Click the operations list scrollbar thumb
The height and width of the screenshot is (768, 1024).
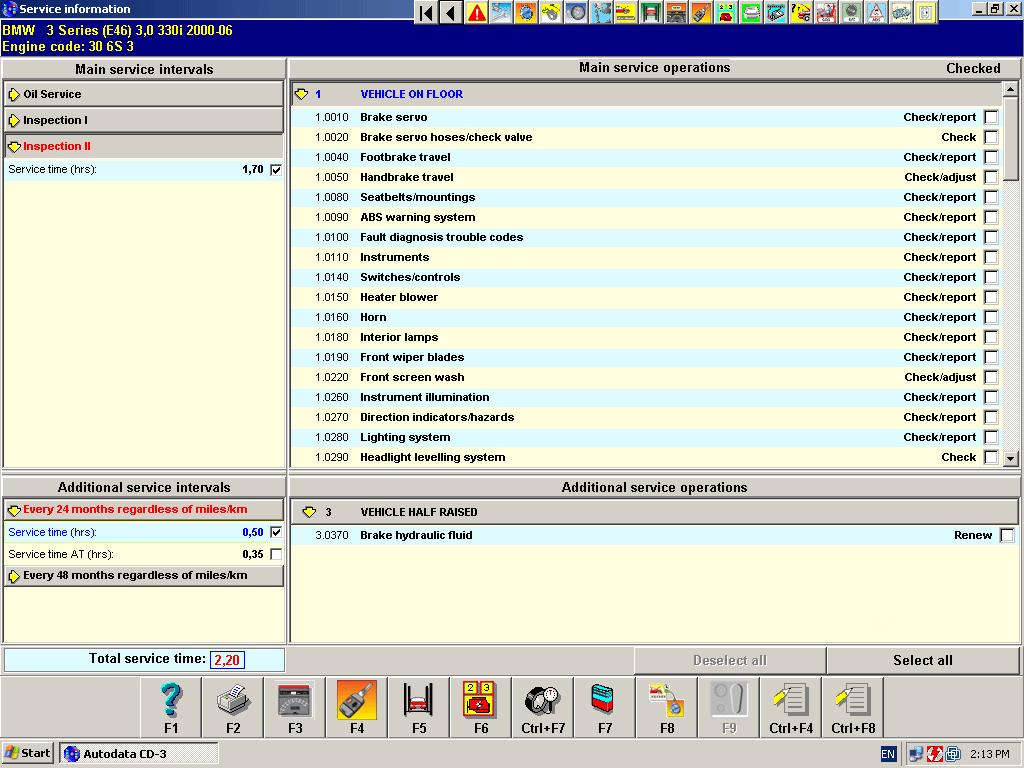[1010, 138]
